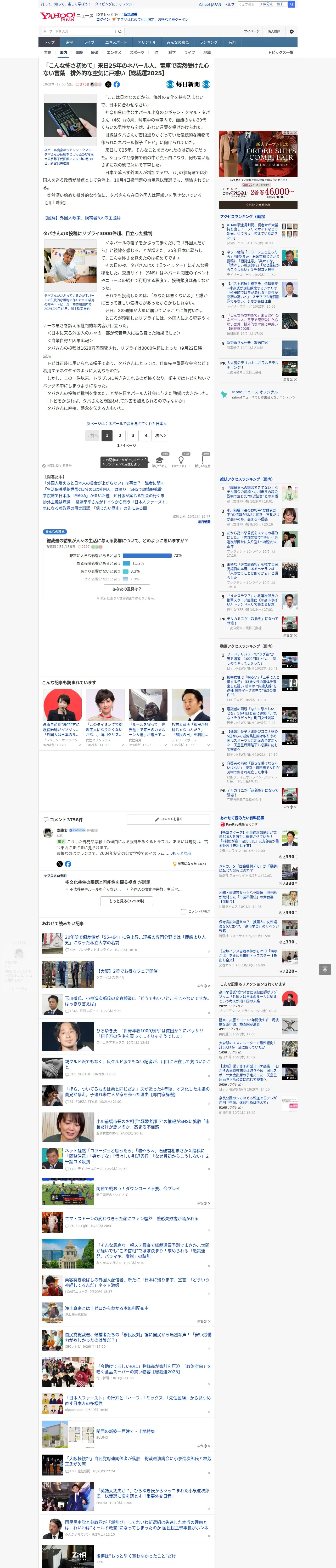Share 南龍太 comment on X
The width and height of the screenshot is (336, 1568).
tap(59, 864)
